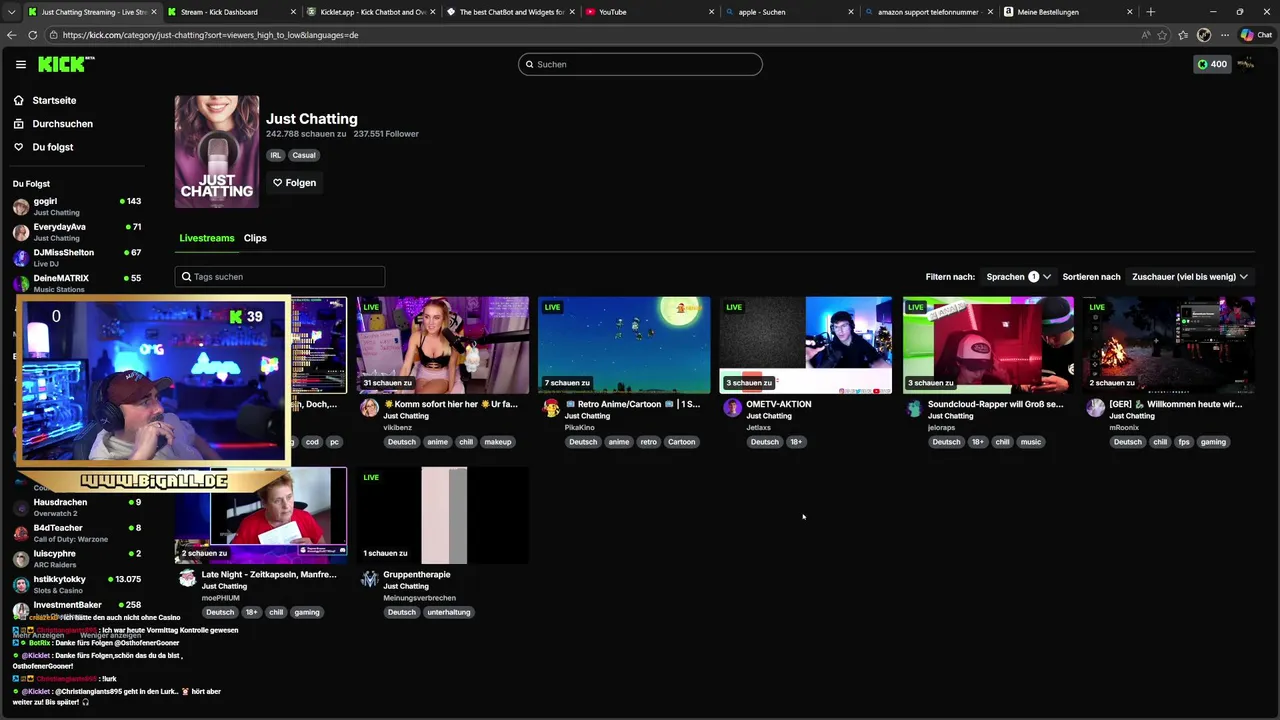Click the 400 points balance badge

(1212, 64)
